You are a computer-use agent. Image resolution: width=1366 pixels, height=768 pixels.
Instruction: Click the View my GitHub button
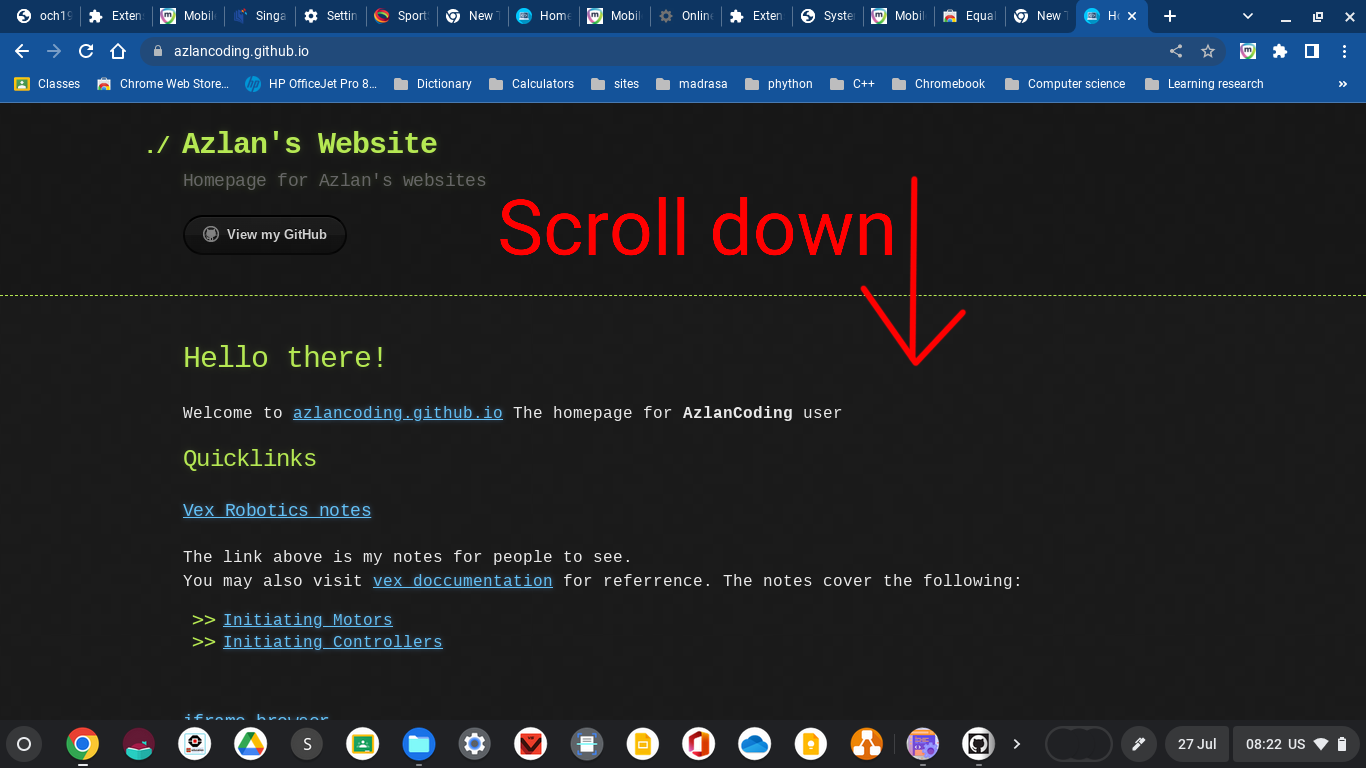point(265,234)
